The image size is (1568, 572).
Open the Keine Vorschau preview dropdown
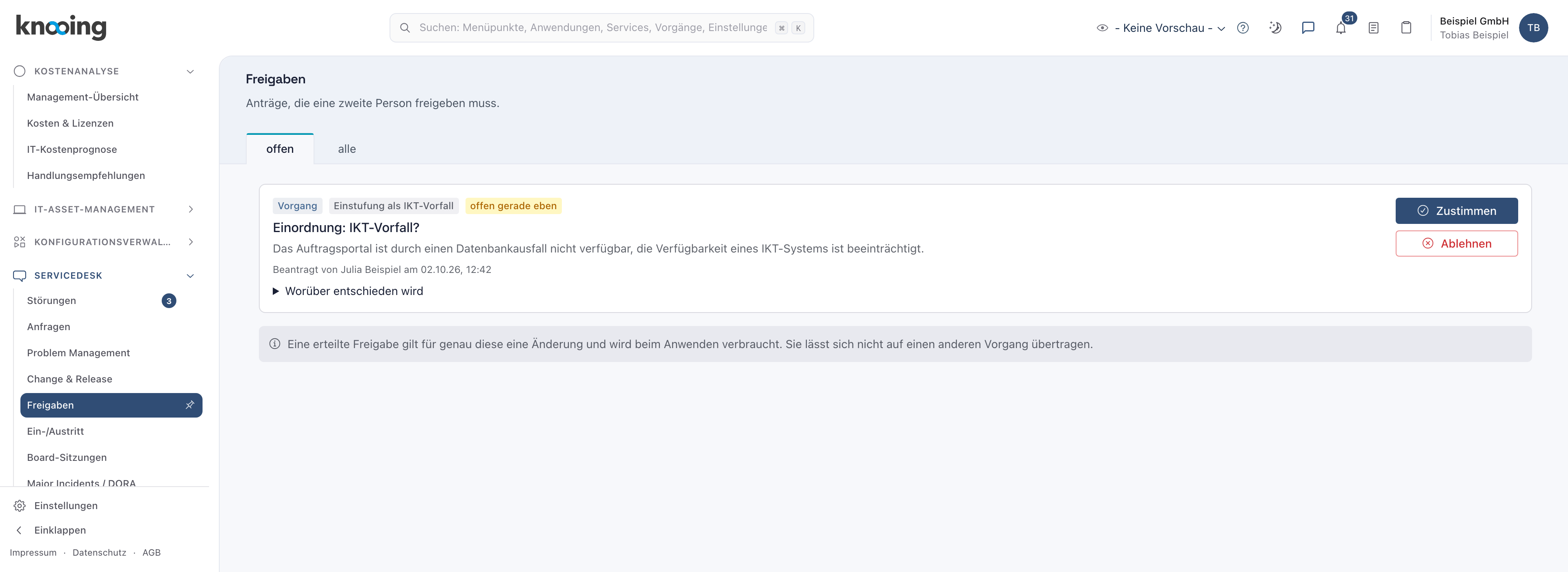[x=1161, y=28]
